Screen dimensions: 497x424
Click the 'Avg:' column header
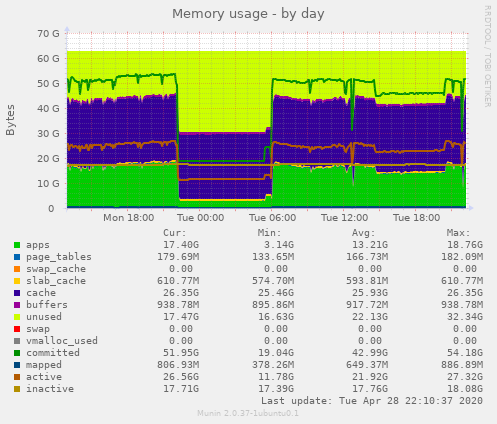[x=364, y=233]
